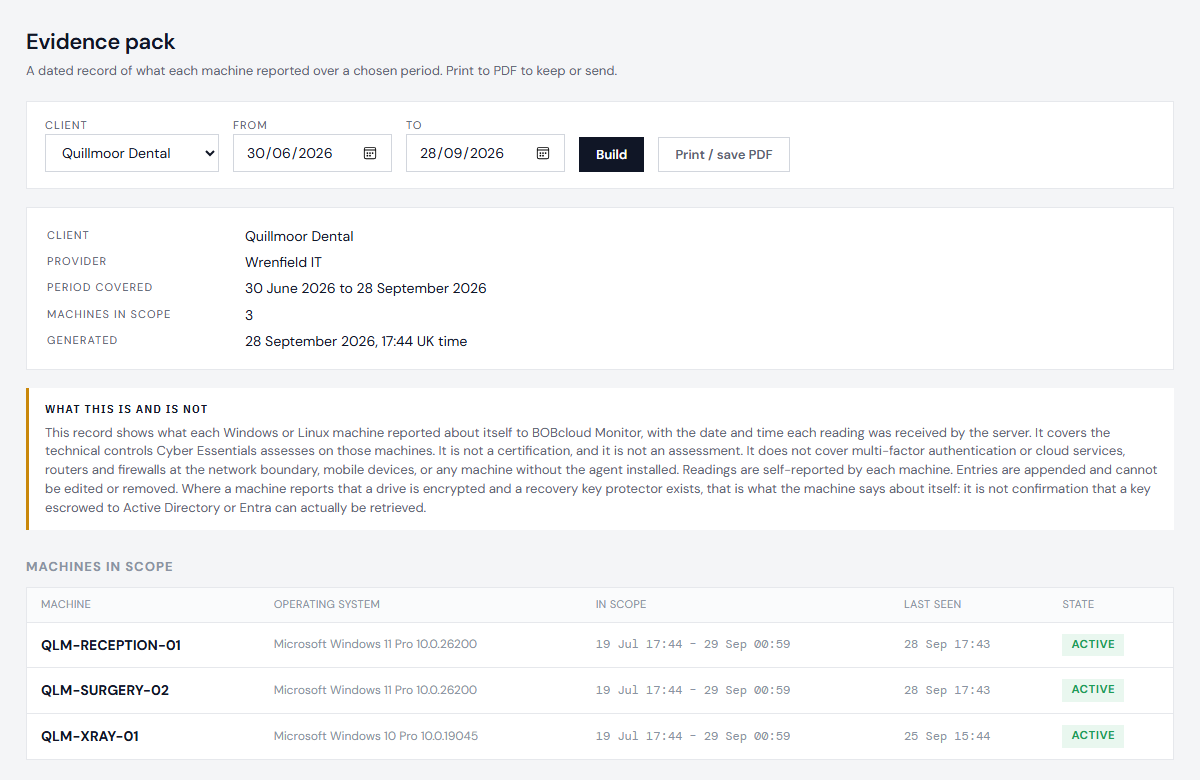Select the QLM-SURGERY-02 machine name
1200x780 pixels.
pyautogui.click(x=105, y=690)
